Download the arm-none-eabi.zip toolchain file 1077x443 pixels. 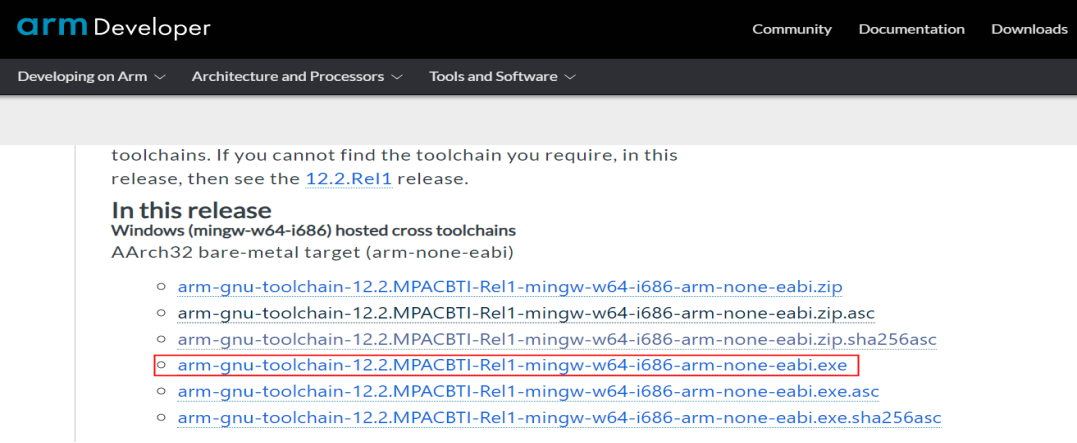[x=510, y=287]
